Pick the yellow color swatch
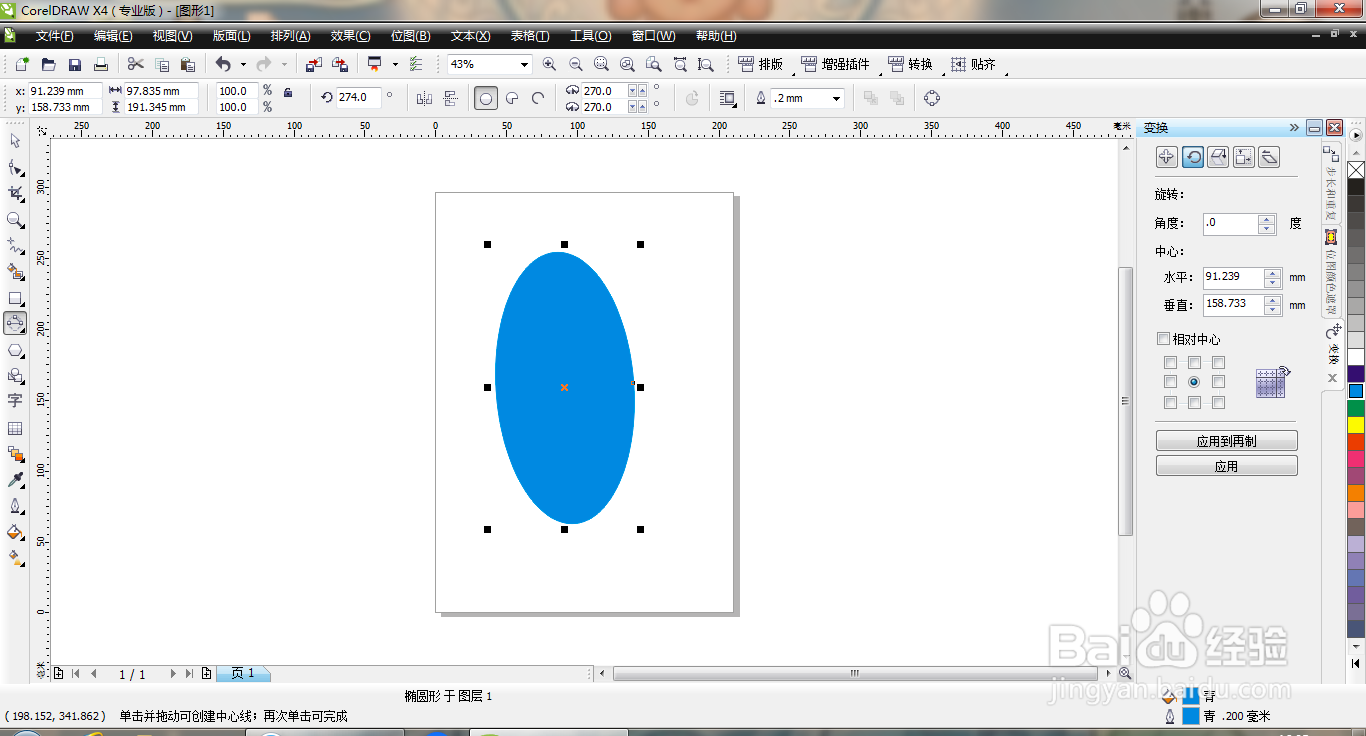This screenshot has height=736, width=1366. click(1356, 425)
